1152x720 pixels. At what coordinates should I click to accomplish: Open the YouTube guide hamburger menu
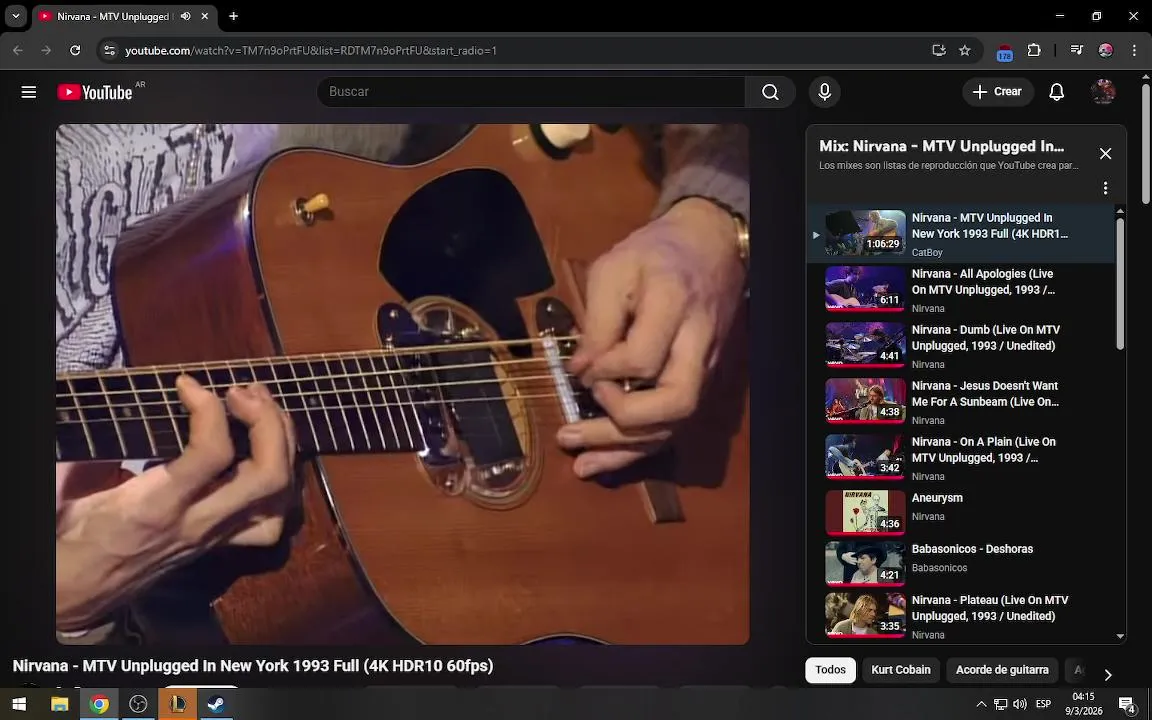[x=29, y=92]
